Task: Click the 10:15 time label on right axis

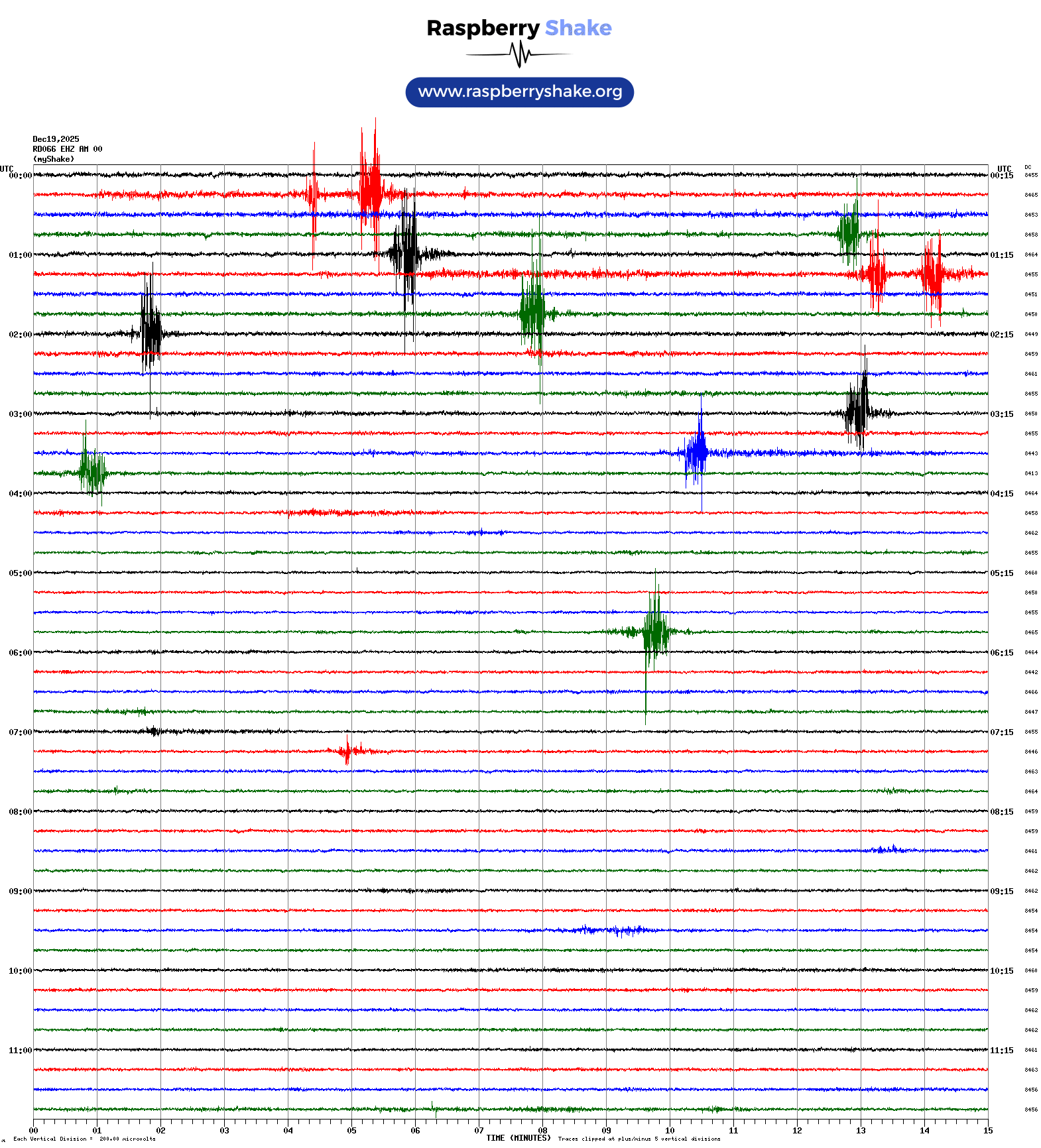Action: [1001, 971]
